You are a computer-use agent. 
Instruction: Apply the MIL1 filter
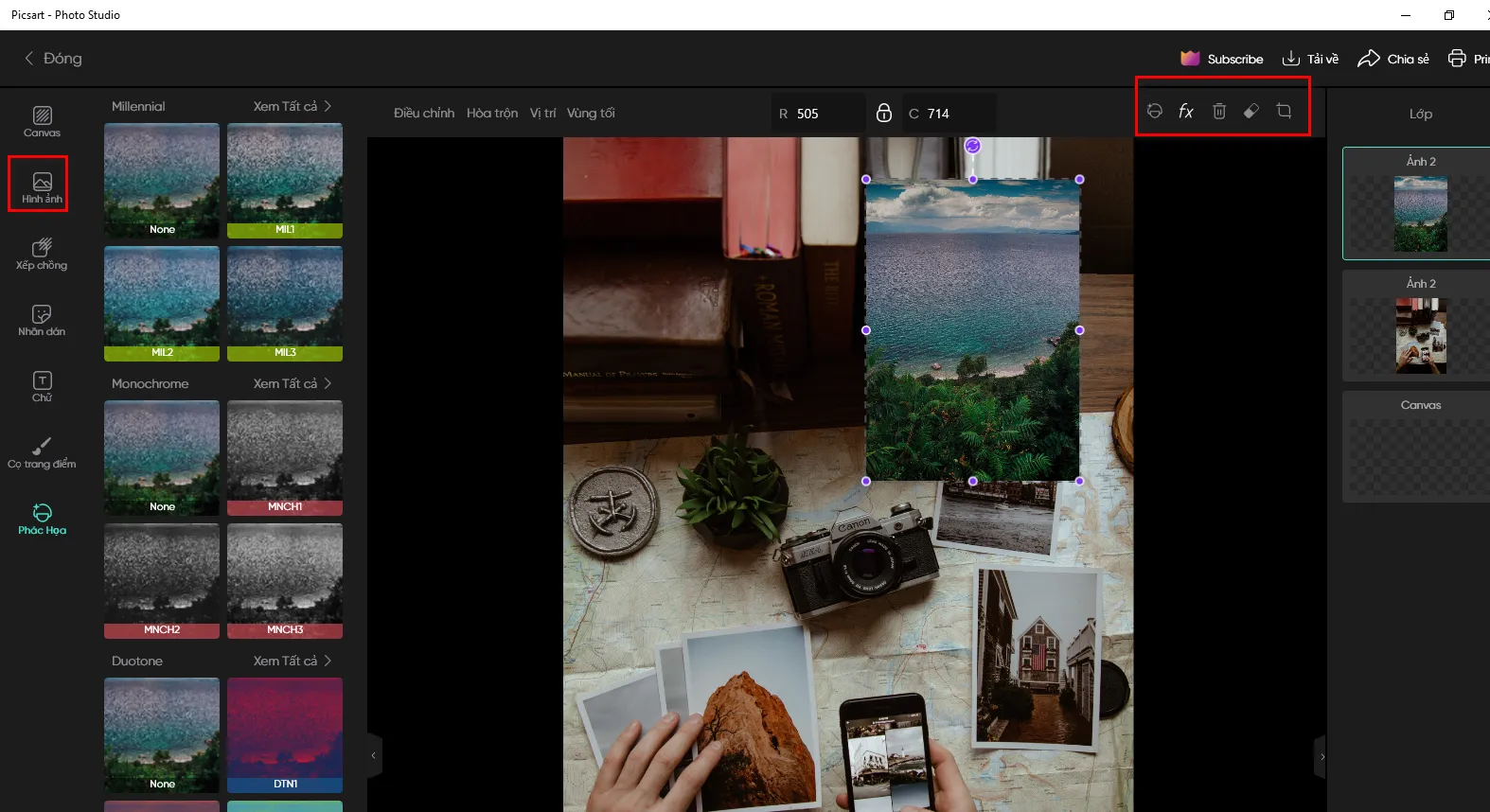point(285,180)
